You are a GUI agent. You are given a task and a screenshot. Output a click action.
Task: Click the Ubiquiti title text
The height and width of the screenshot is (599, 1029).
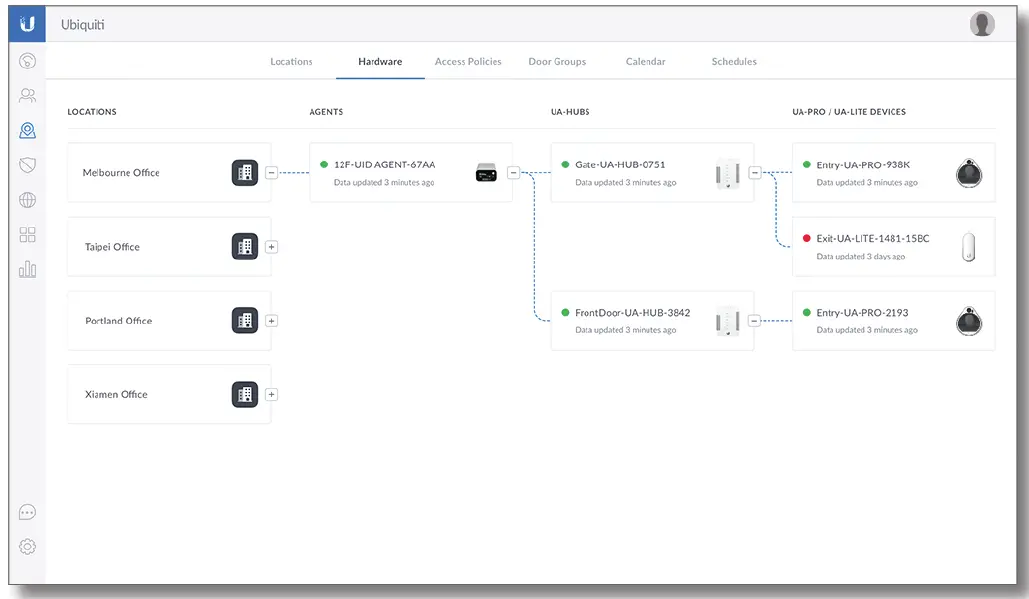pyautogui.click(x=83, y=25)
